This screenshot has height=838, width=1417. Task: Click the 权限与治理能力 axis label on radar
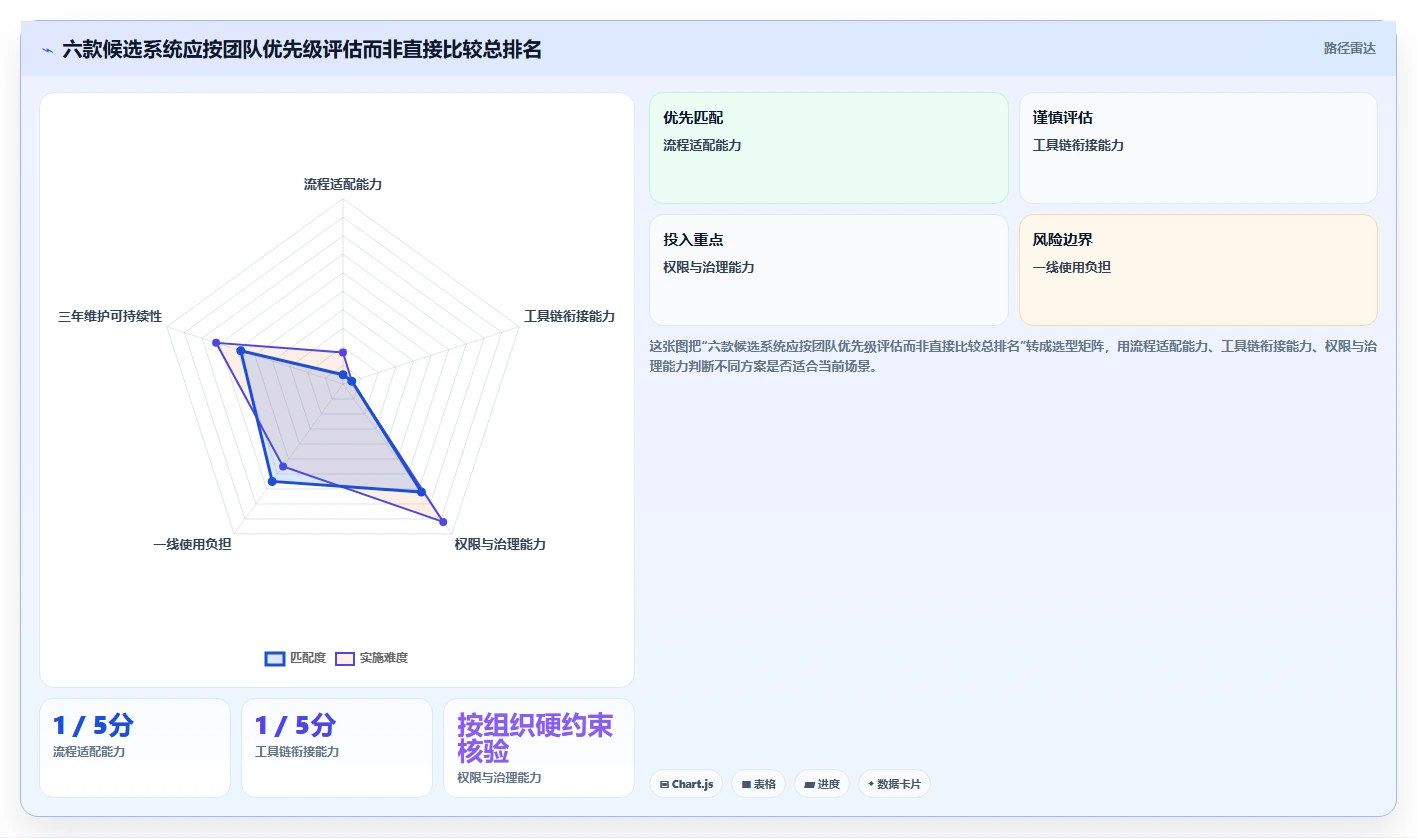point(500,544)
